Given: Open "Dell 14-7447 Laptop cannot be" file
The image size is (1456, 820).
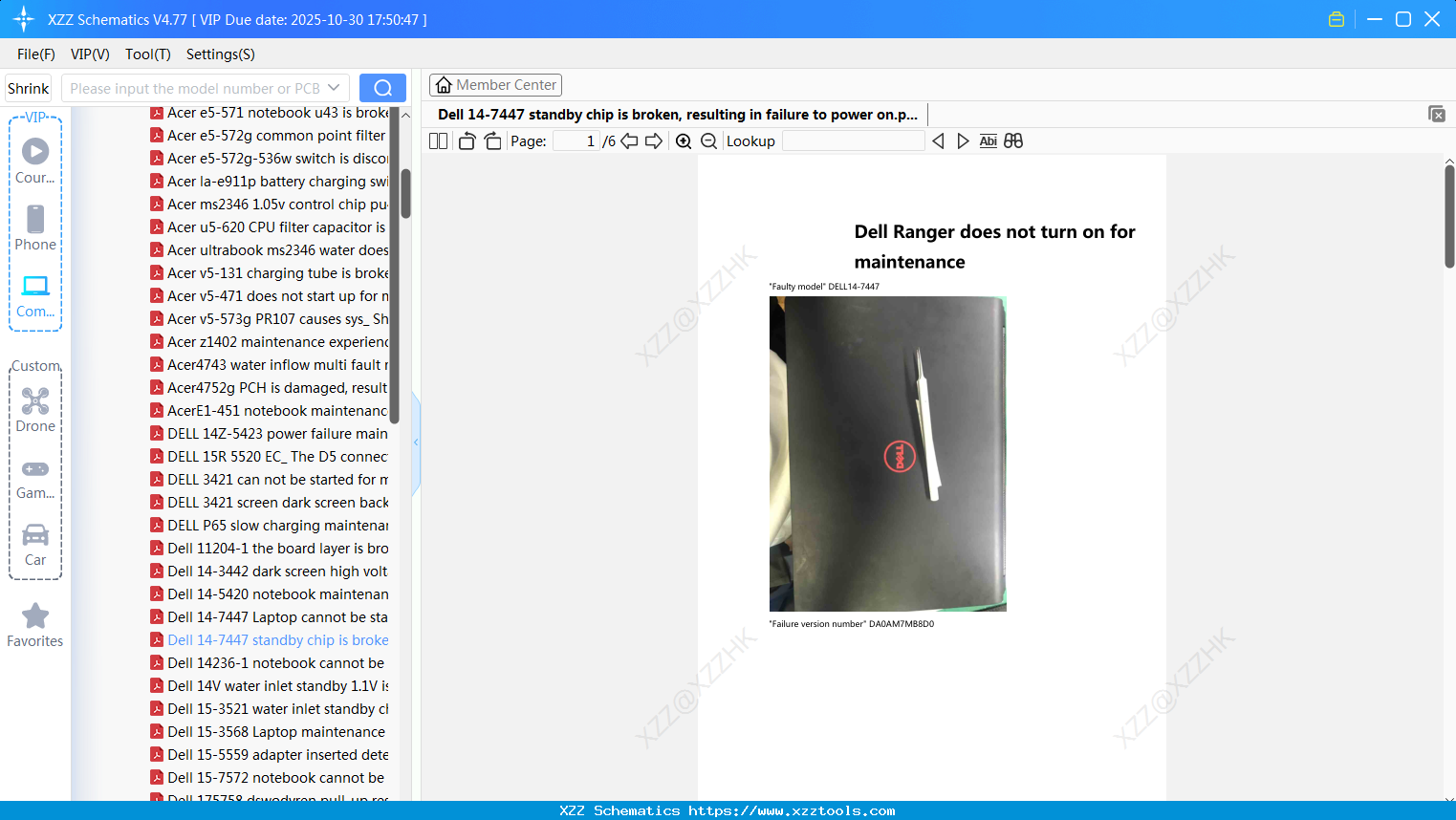Looking at the screenshot, I should tap(270, 617).
